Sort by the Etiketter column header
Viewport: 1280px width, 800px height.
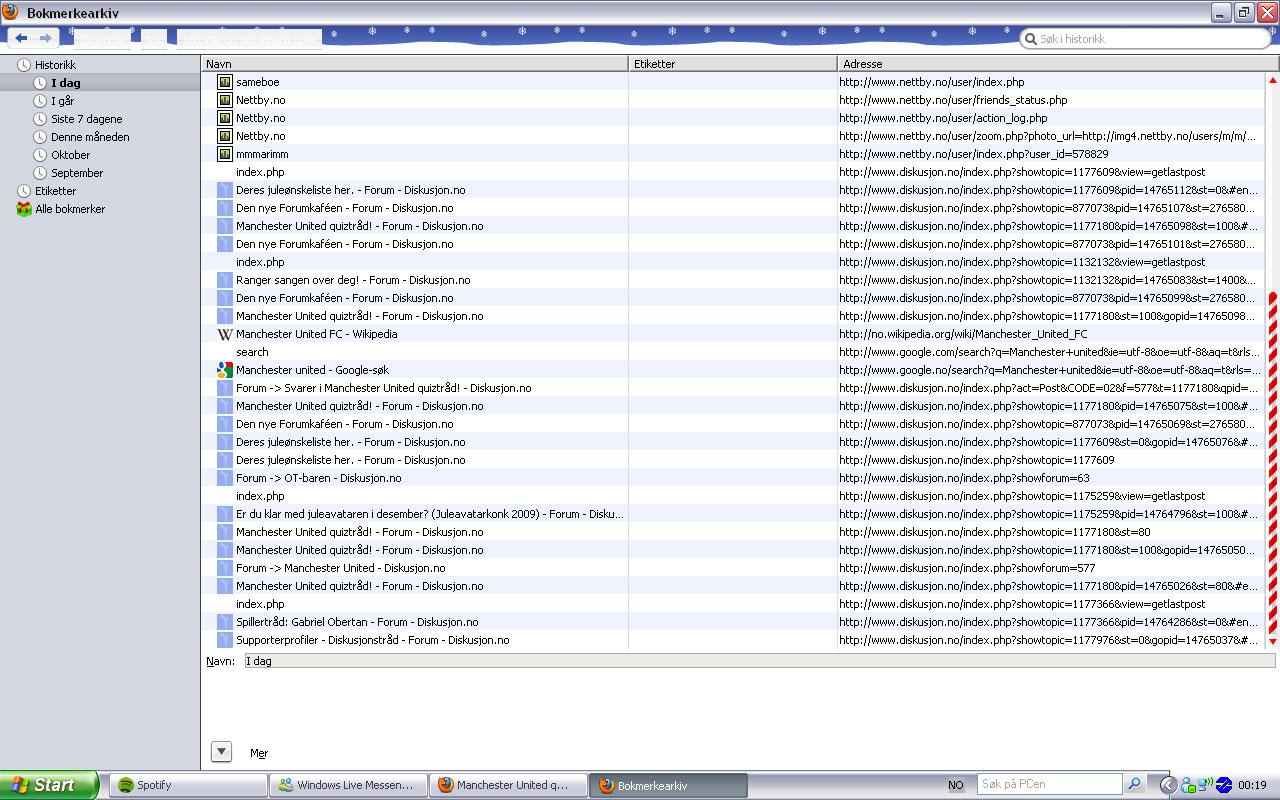[733, 64]
